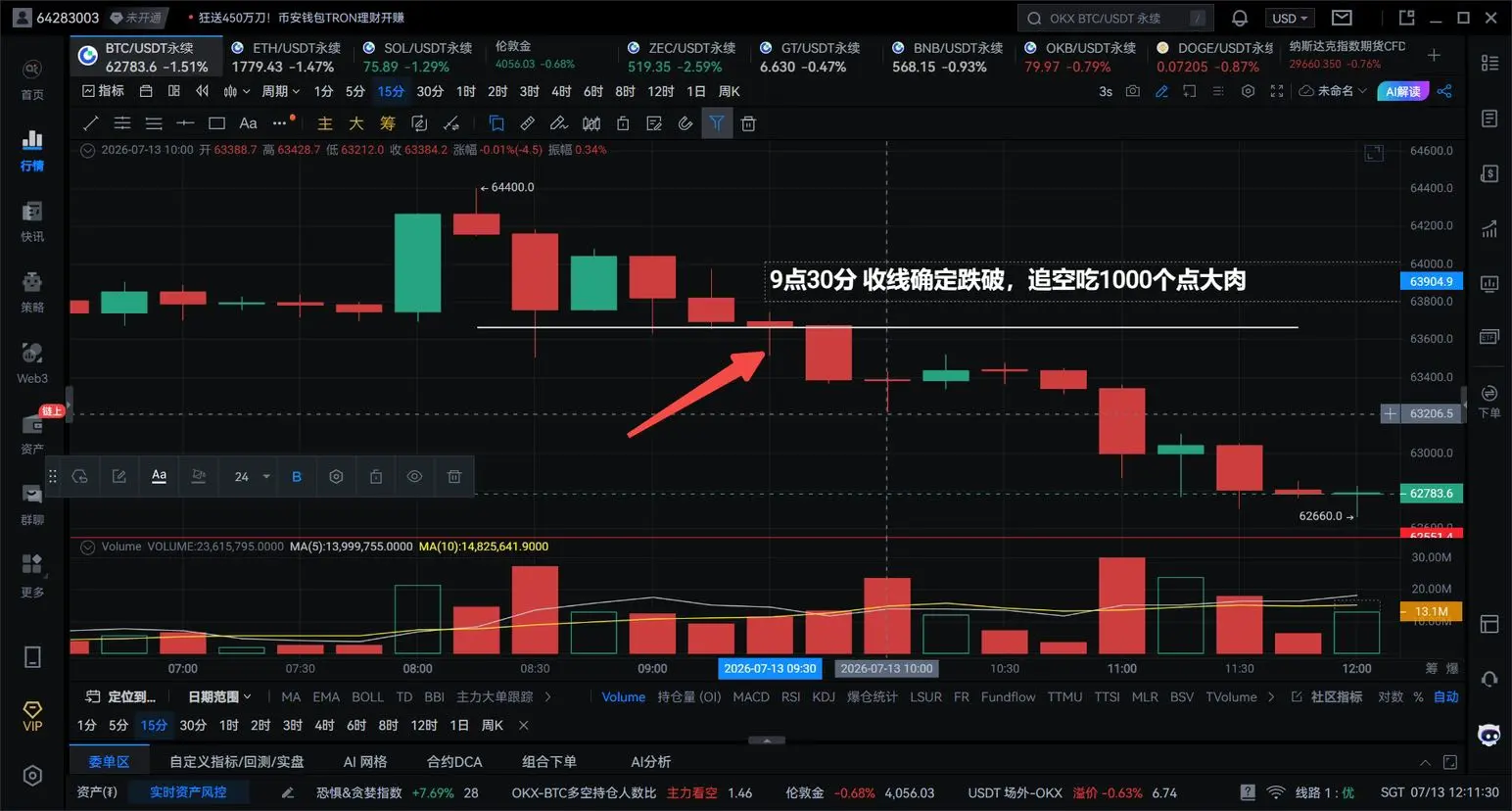Enter fullscreen chart mode

[x=1277, y=91]
